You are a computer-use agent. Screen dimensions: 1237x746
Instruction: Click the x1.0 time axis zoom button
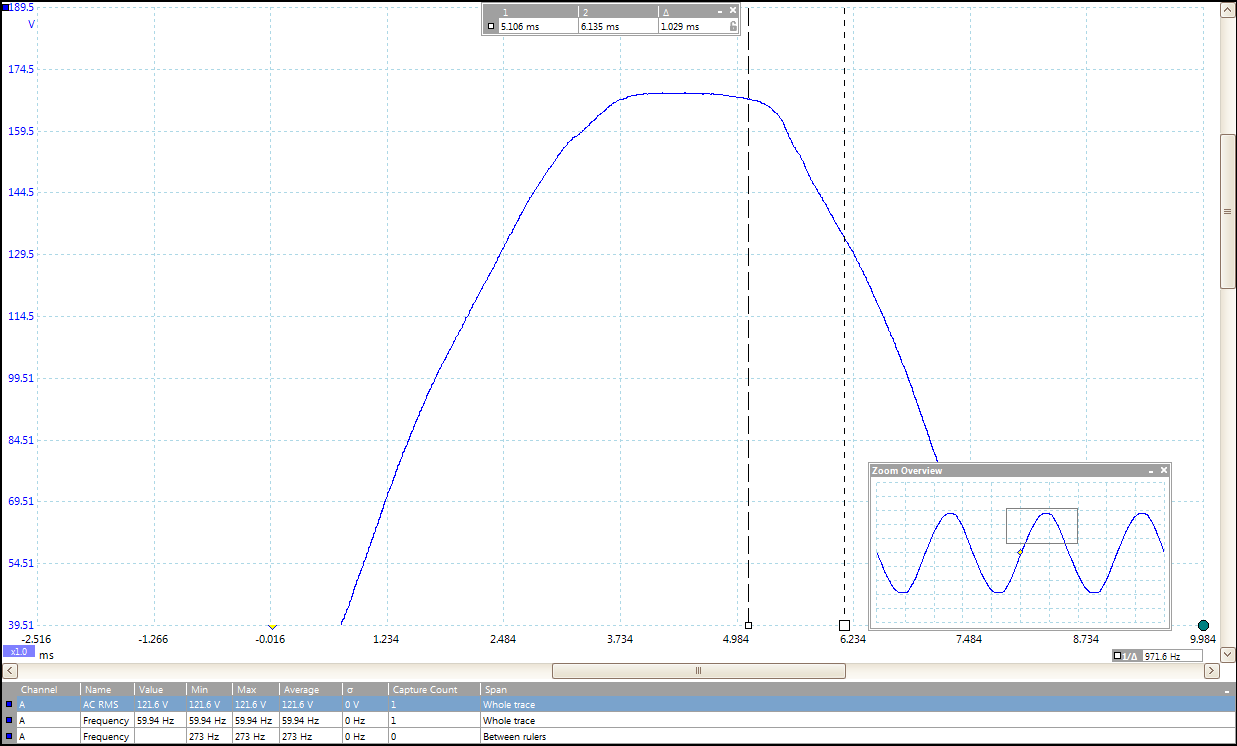click(x=19, y=651)
